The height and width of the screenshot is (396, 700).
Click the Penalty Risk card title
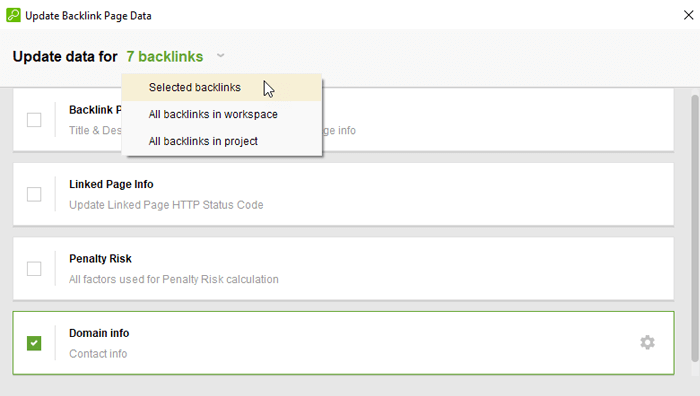click(x=100, y=259)
